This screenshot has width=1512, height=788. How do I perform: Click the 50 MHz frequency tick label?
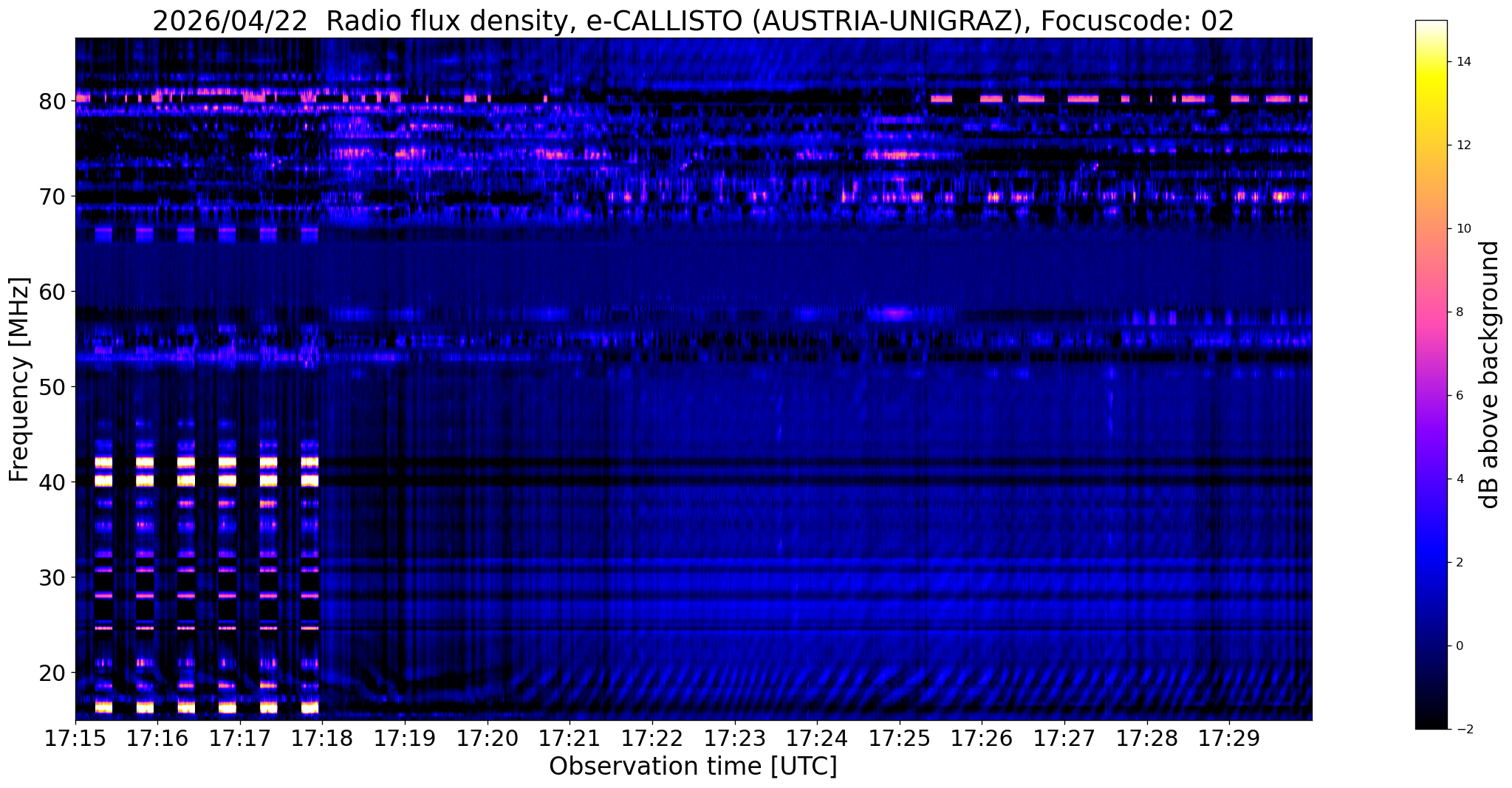click(x=52, y=387)
